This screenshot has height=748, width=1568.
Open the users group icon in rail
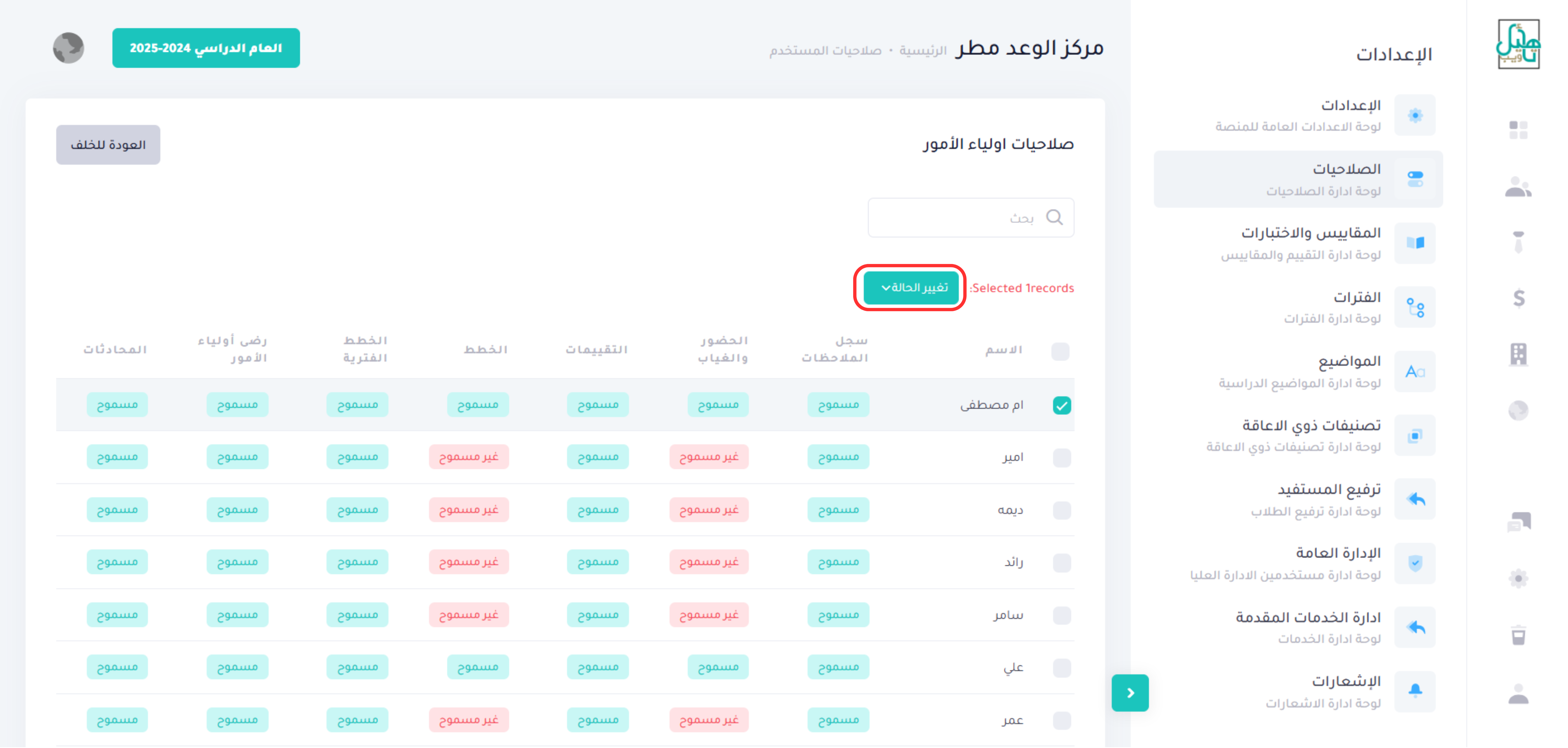click(x=1518, y=187)
